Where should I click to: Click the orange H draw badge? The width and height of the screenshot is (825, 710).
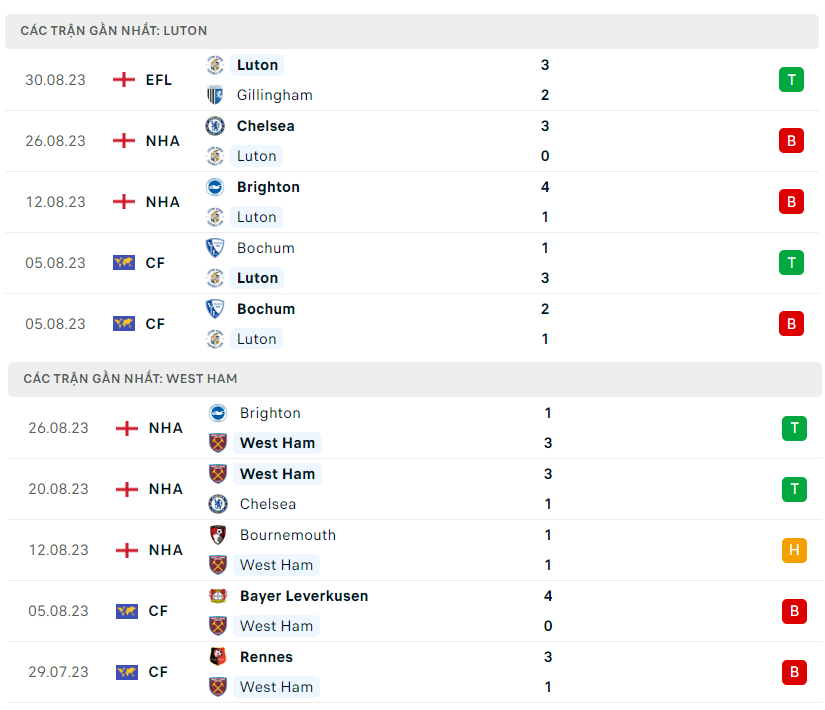click(x=794, y=550)
